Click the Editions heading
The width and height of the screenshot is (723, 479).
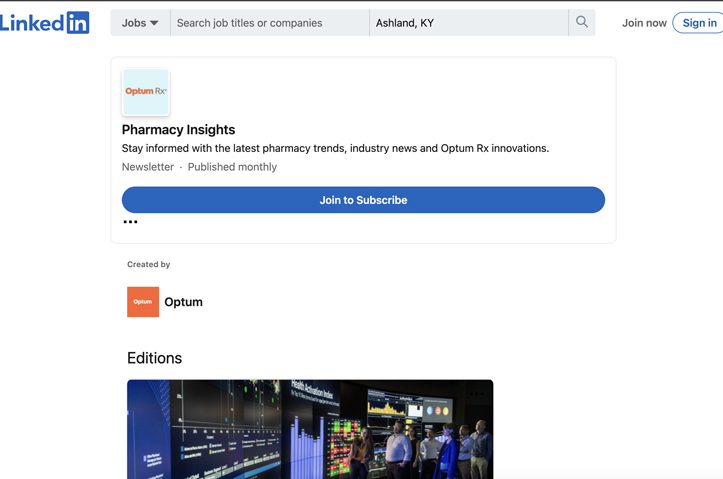(x=154, y=358)
